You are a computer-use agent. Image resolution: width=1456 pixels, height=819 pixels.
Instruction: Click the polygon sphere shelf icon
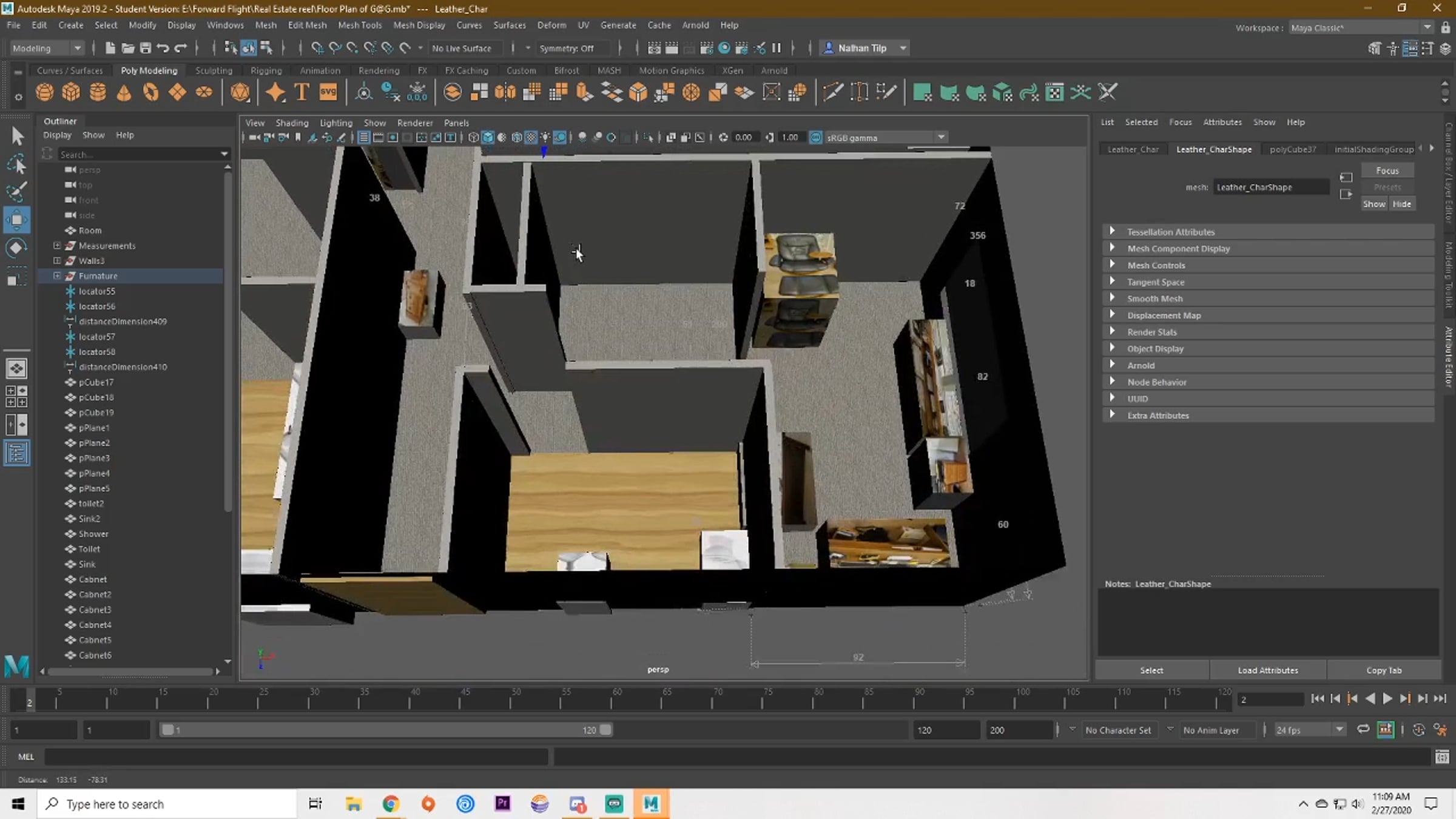tap(44, 92)
